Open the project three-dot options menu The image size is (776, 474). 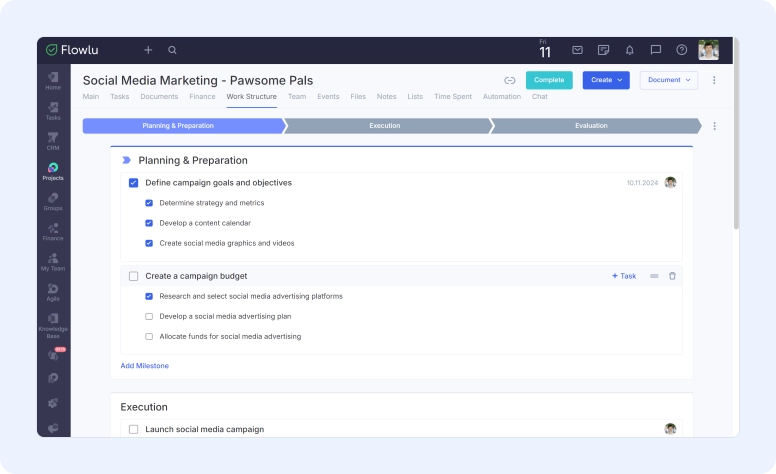[714, 80]
